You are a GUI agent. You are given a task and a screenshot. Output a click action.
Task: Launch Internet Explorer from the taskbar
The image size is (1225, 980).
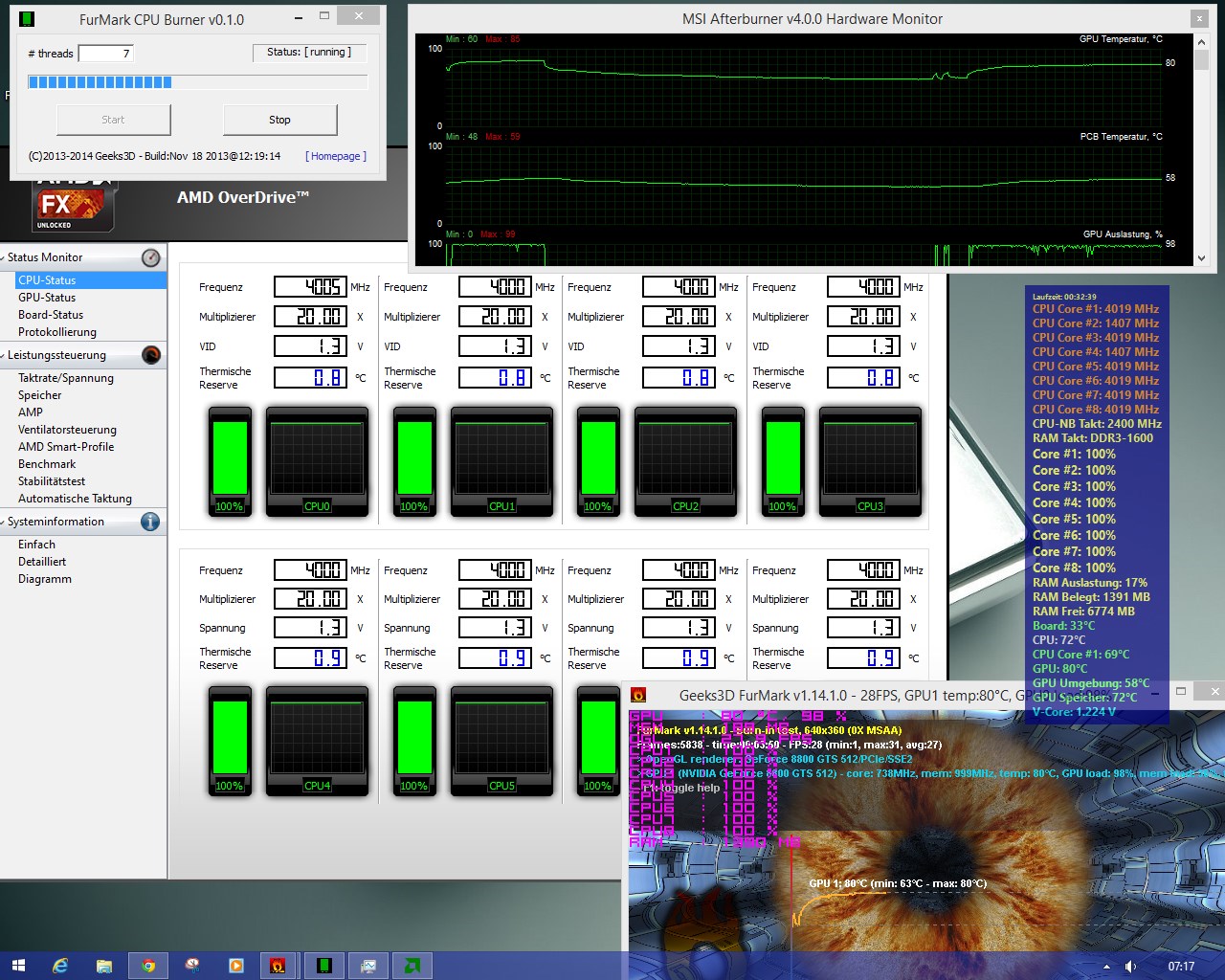click(60, 966)
